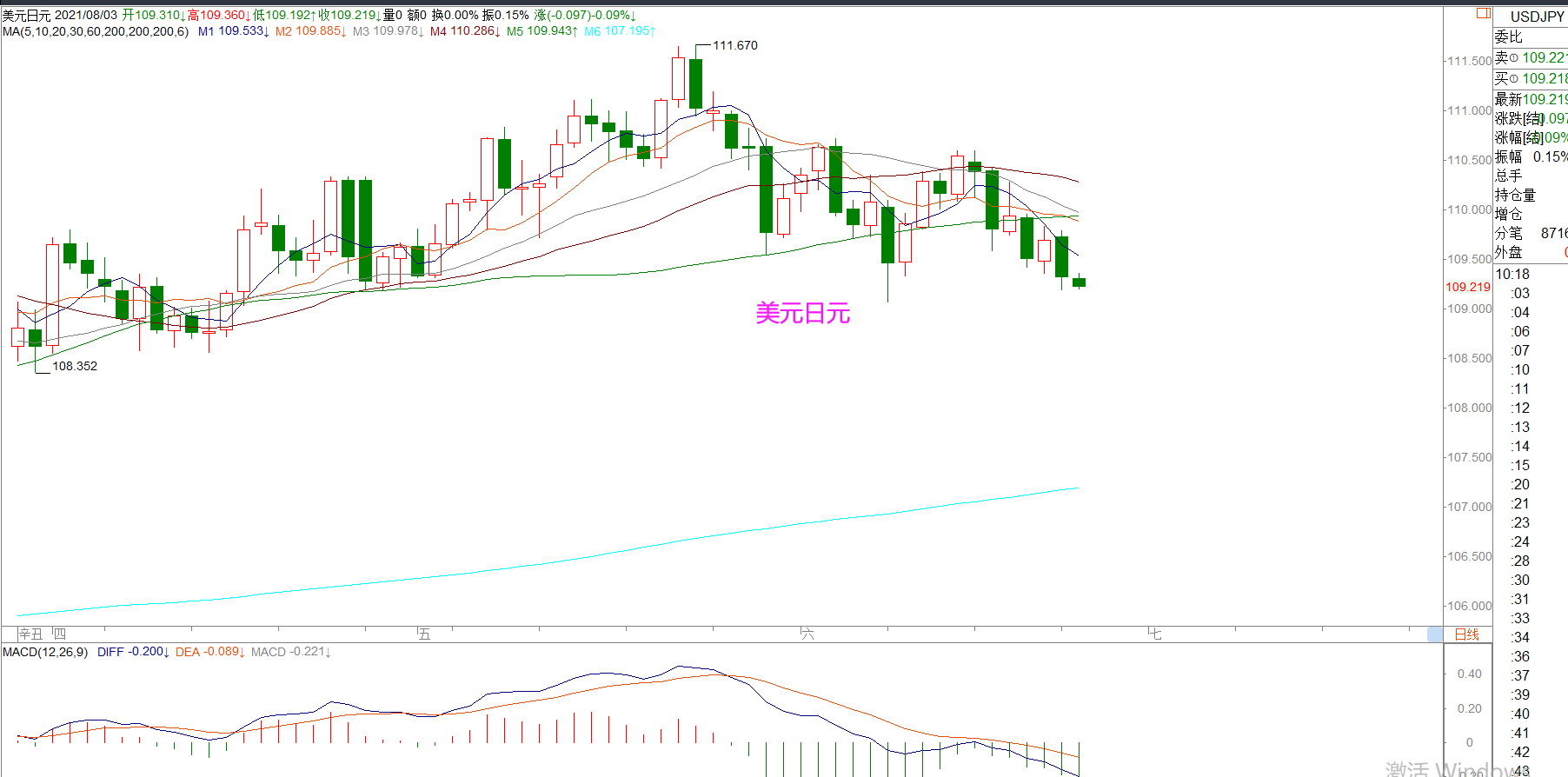Click the MA(5,10,20,30,60,200,200,200,6) indicator label
The height and width of the screenshot is (777, 1568).
tap(96, 31)
